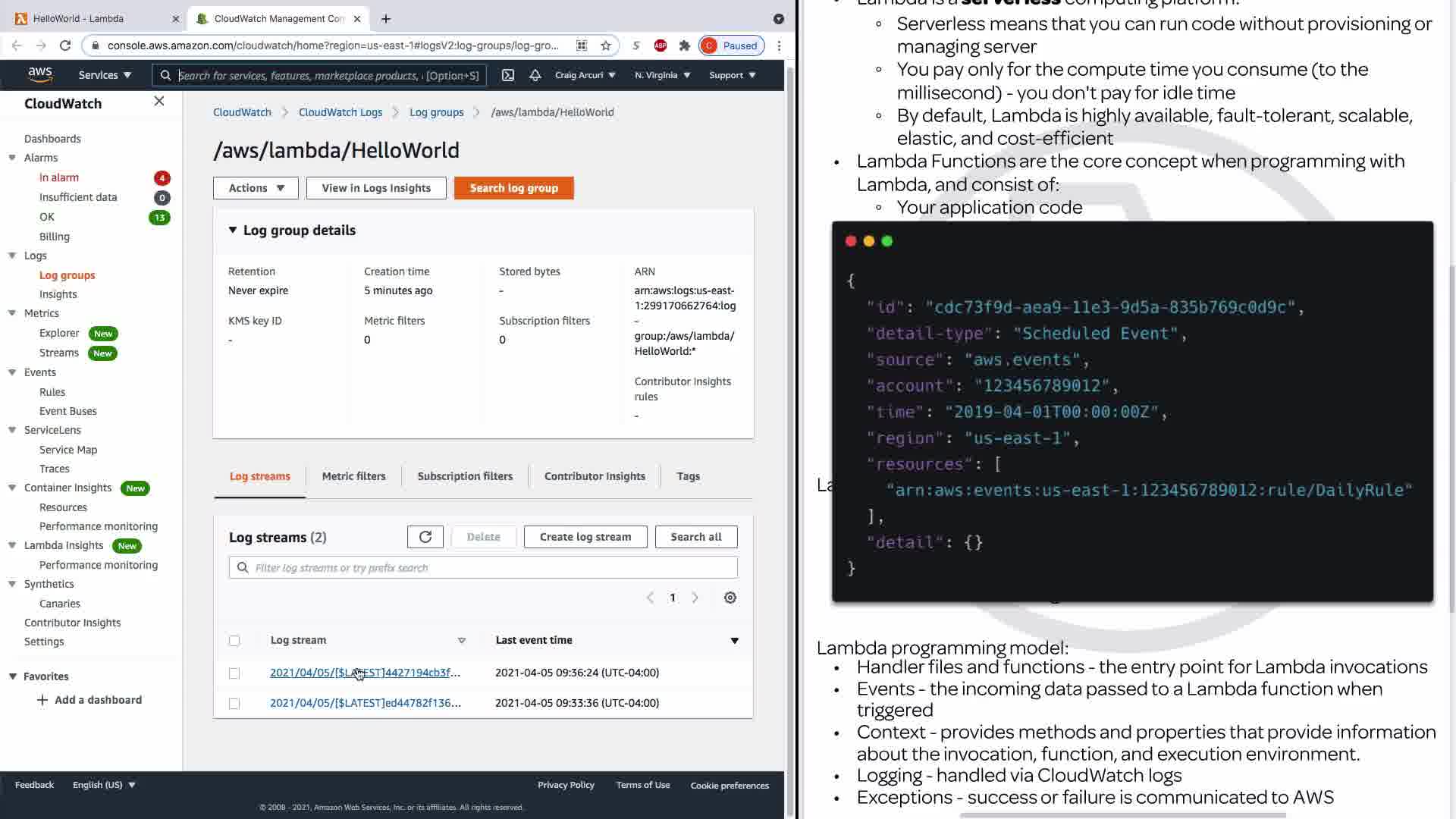Viewport: 1456px width, 819px height.
Task: Select the 4427194cb3f log stream checkbox
Action: 234,673
